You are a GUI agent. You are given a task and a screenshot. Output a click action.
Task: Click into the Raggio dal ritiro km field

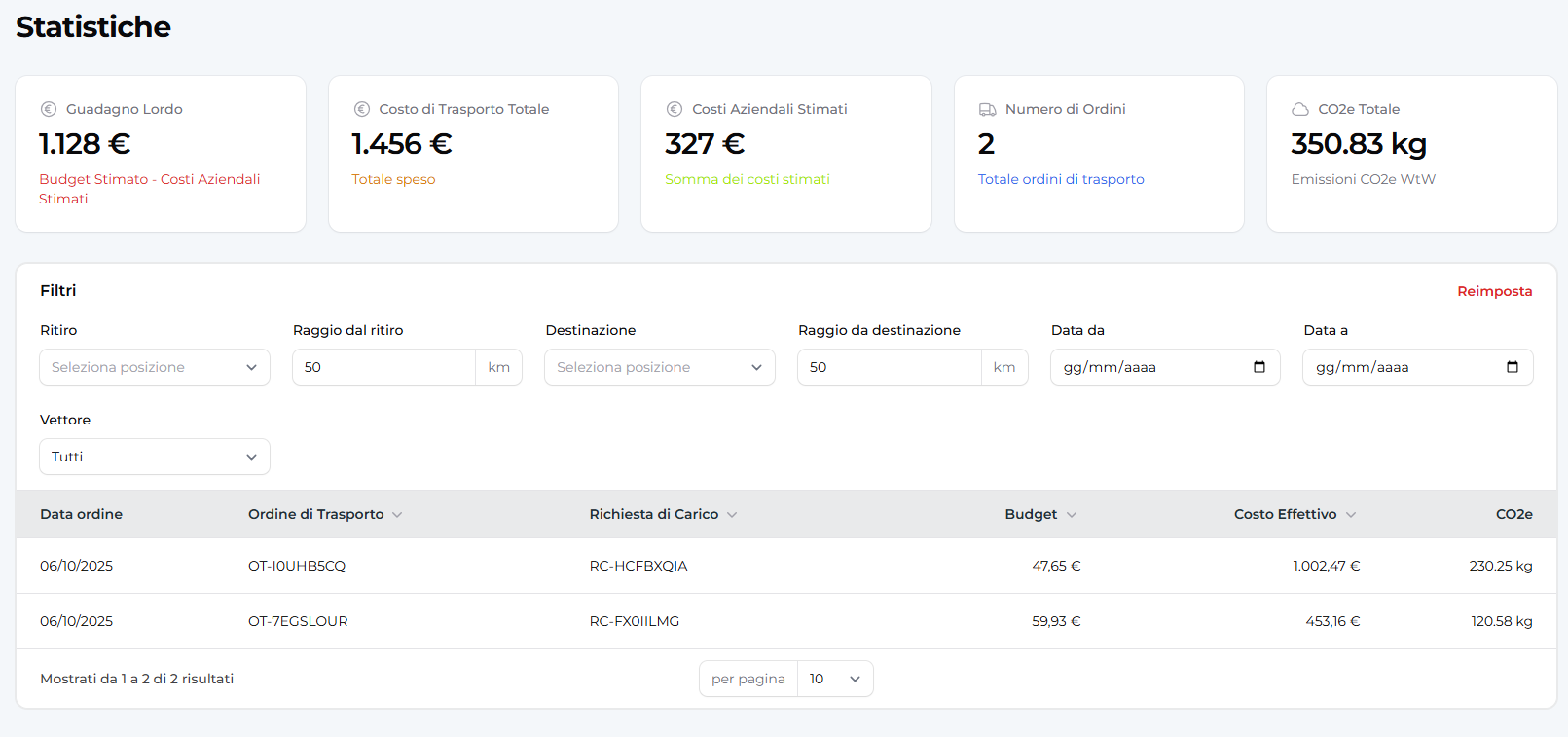(x=383, y=367)
